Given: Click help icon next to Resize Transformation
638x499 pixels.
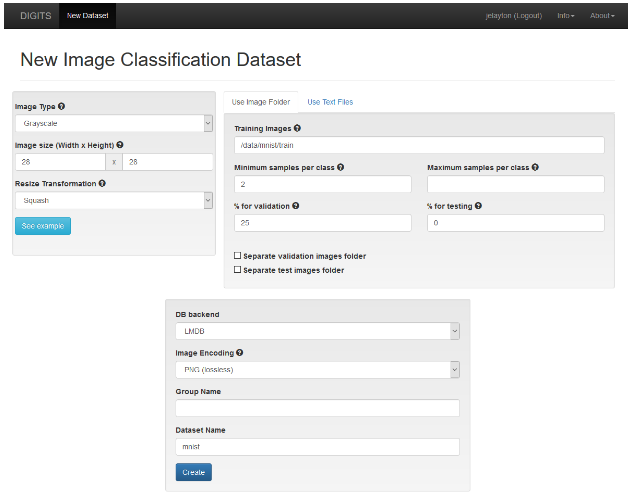Looking at the screenshot, I should point(103,184).
